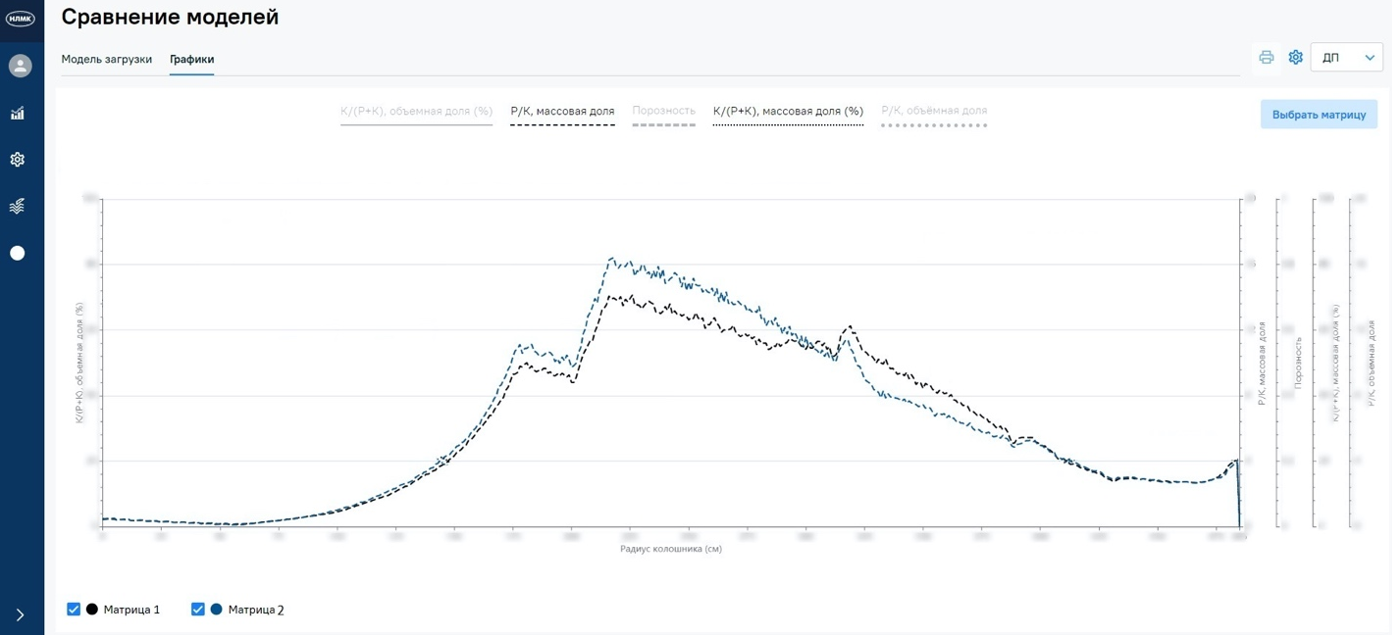Click the NLMK logo icon
This screenshot has height=635, width=1392.
[x=20, y=18]
